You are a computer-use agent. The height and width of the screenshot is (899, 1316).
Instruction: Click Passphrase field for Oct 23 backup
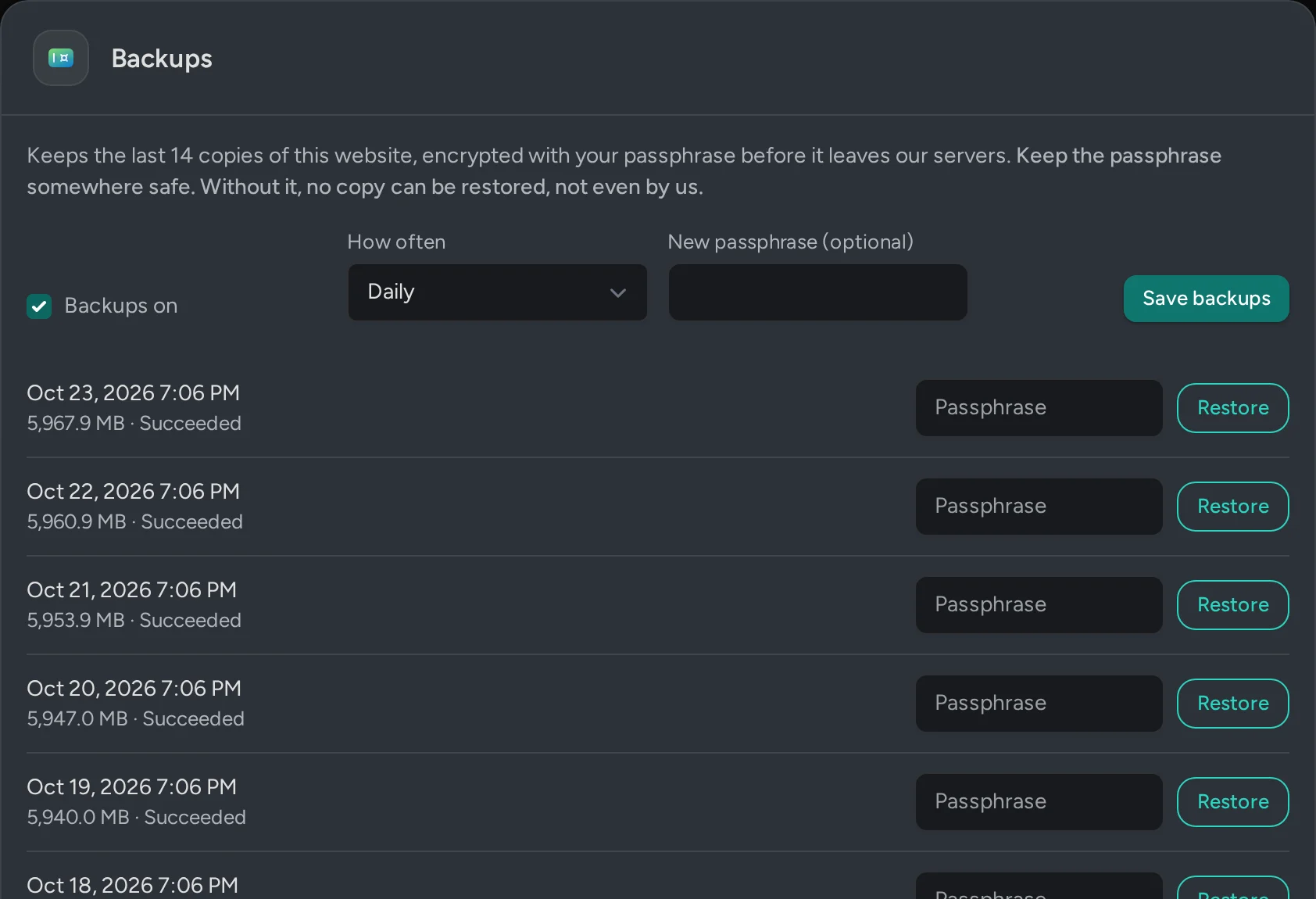click(x=1039, y=408)
